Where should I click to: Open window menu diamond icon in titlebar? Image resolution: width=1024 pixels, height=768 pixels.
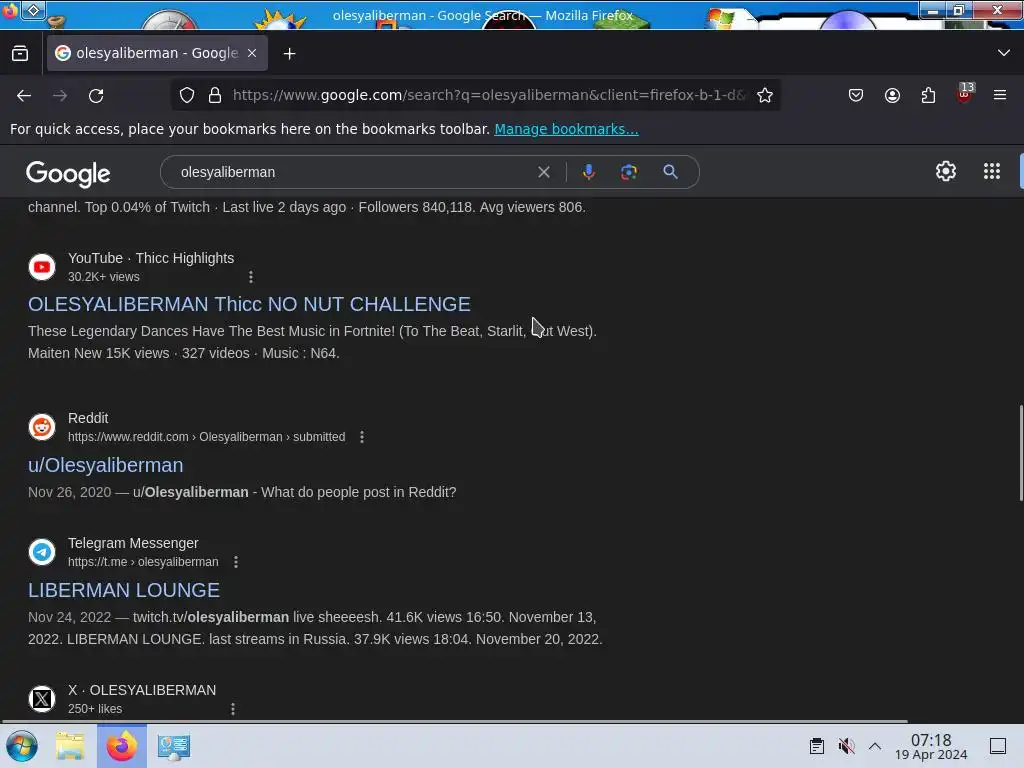click(33, 10)
